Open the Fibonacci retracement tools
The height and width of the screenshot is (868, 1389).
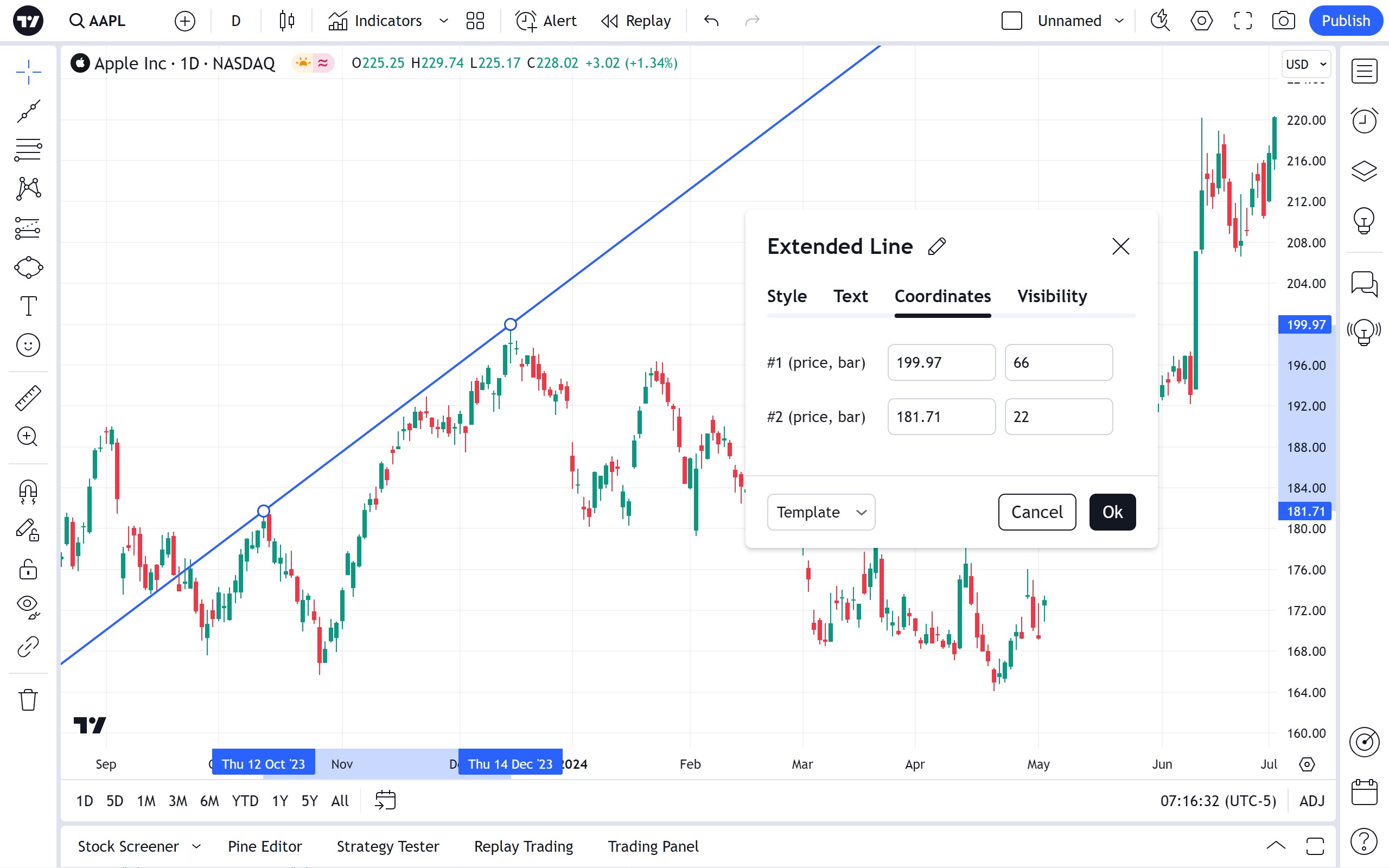(28, 150)
